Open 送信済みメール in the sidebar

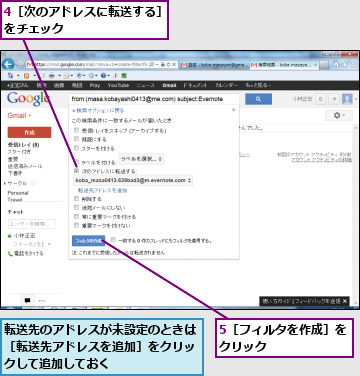pyautogui.click(x=25, y=166)
